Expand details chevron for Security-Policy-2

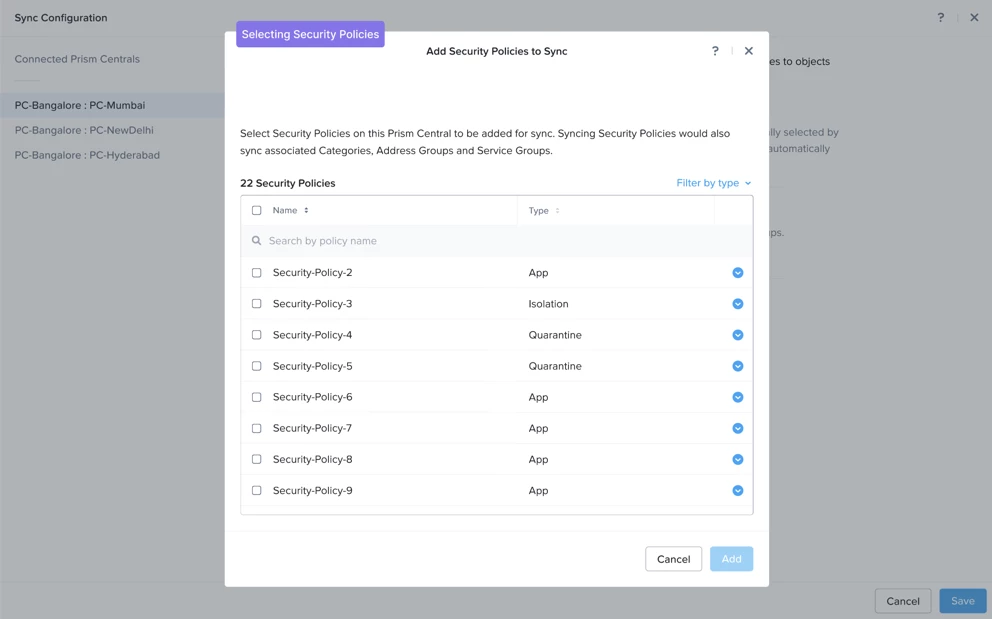[x=738, y=273]
